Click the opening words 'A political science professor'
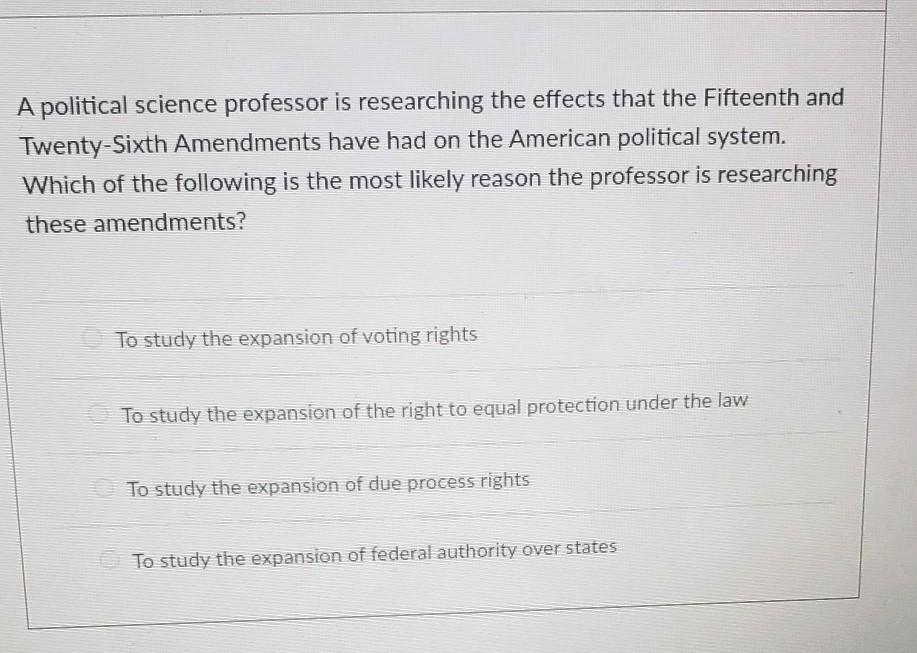The image size is (917, 653). (173, 105)
